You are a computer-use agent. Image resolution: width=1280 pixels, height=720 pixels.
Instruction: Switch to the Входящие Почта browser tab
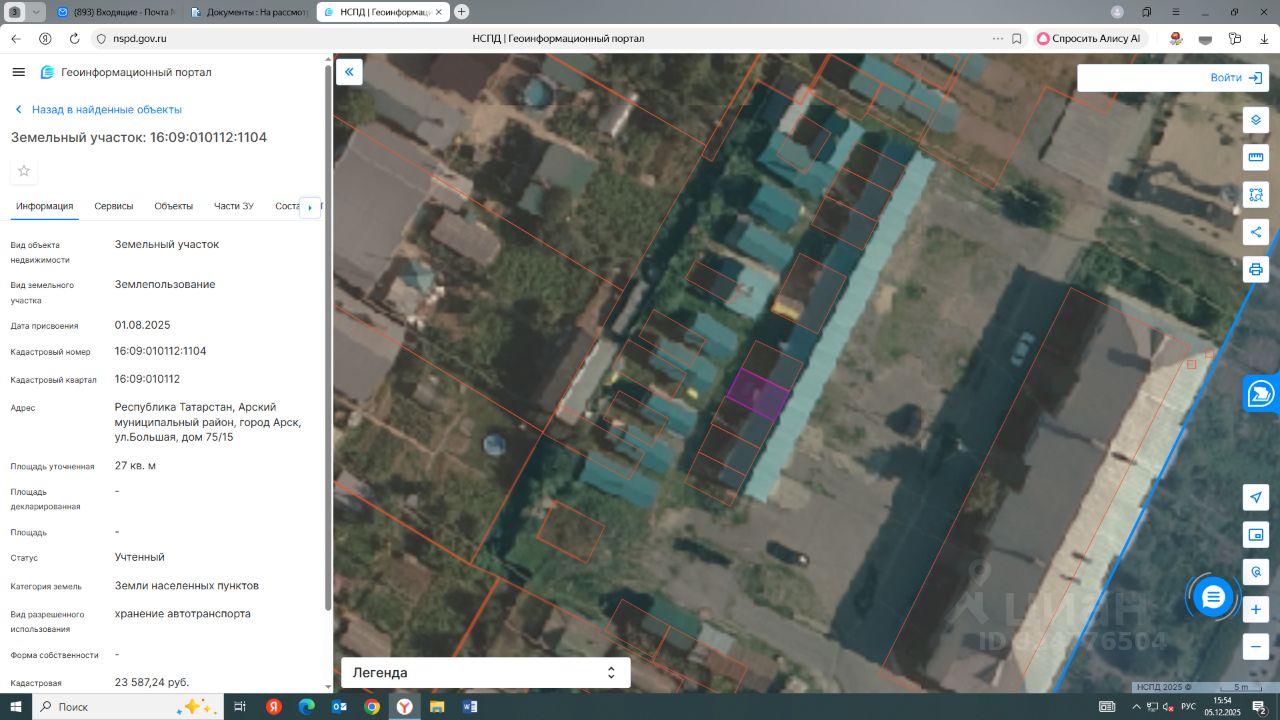(116, 12)
